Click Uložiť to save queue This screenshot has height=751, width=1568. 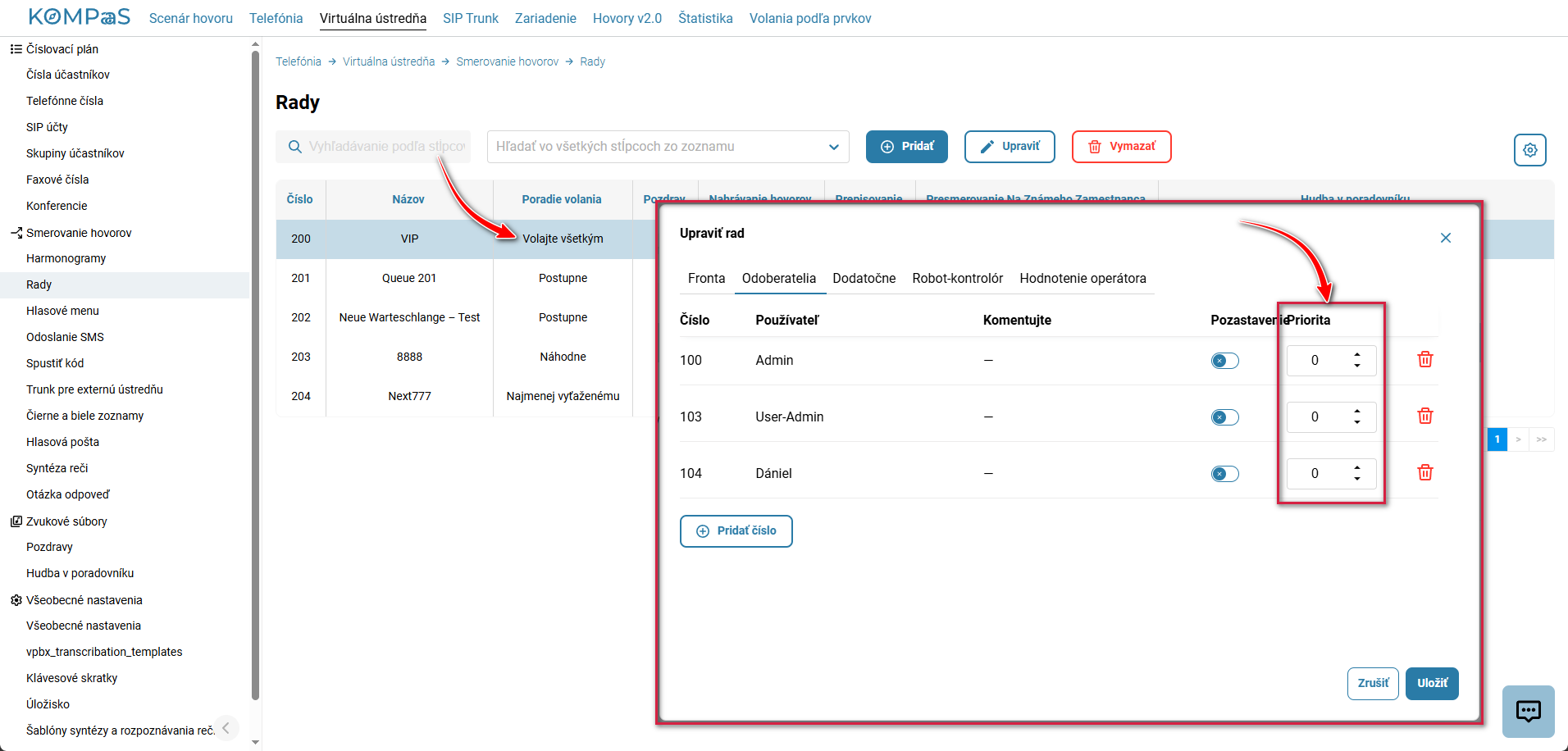(1432, 684)
